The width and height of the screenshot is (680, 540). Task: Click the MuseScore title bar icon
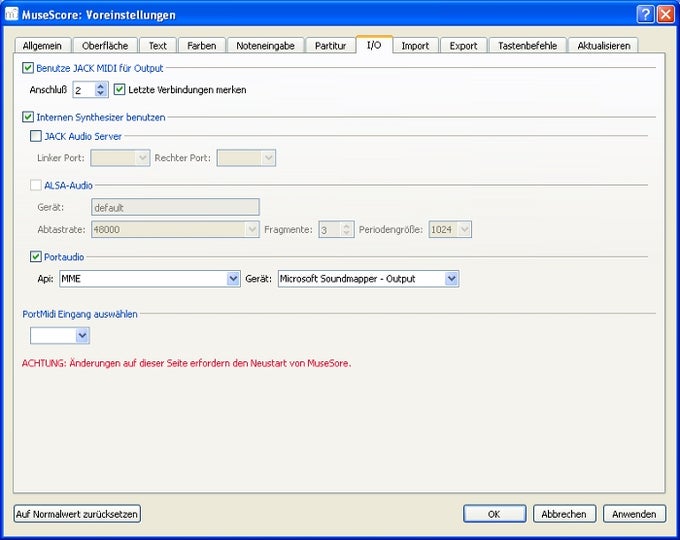(12, 13)
